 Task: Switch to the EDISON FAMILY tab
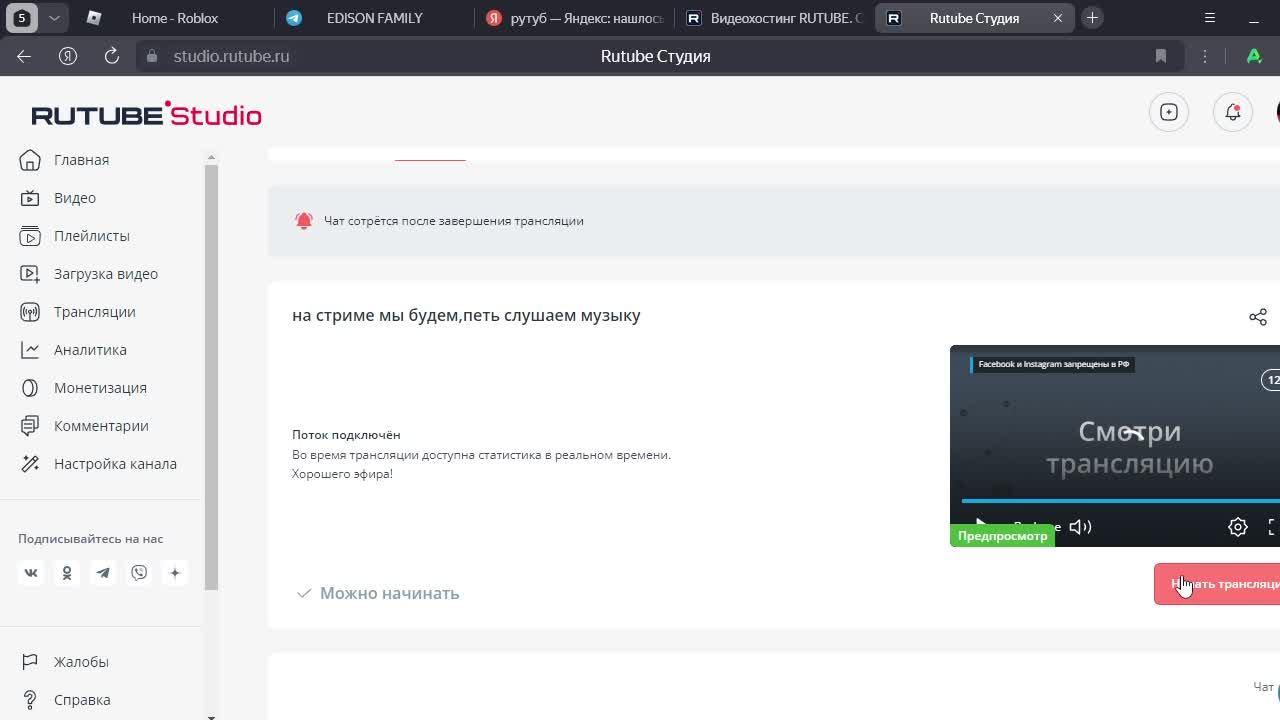374,18
